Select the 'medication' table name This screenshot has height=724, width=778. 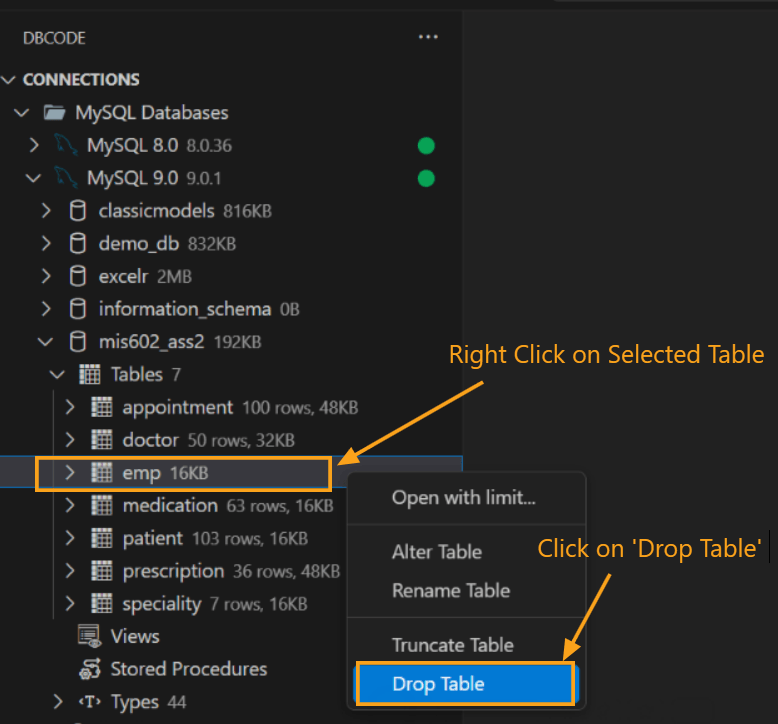[170, 506]
